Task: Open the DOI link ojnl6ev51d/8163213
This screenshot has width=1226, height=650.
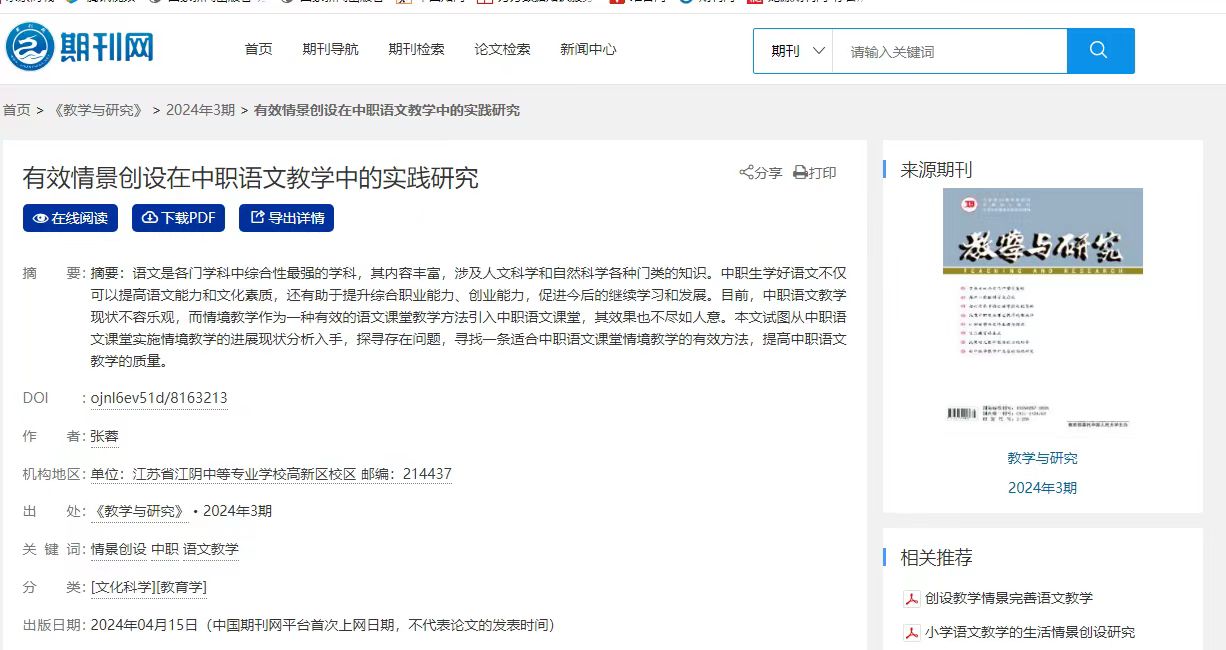Action: click(159, 398)
